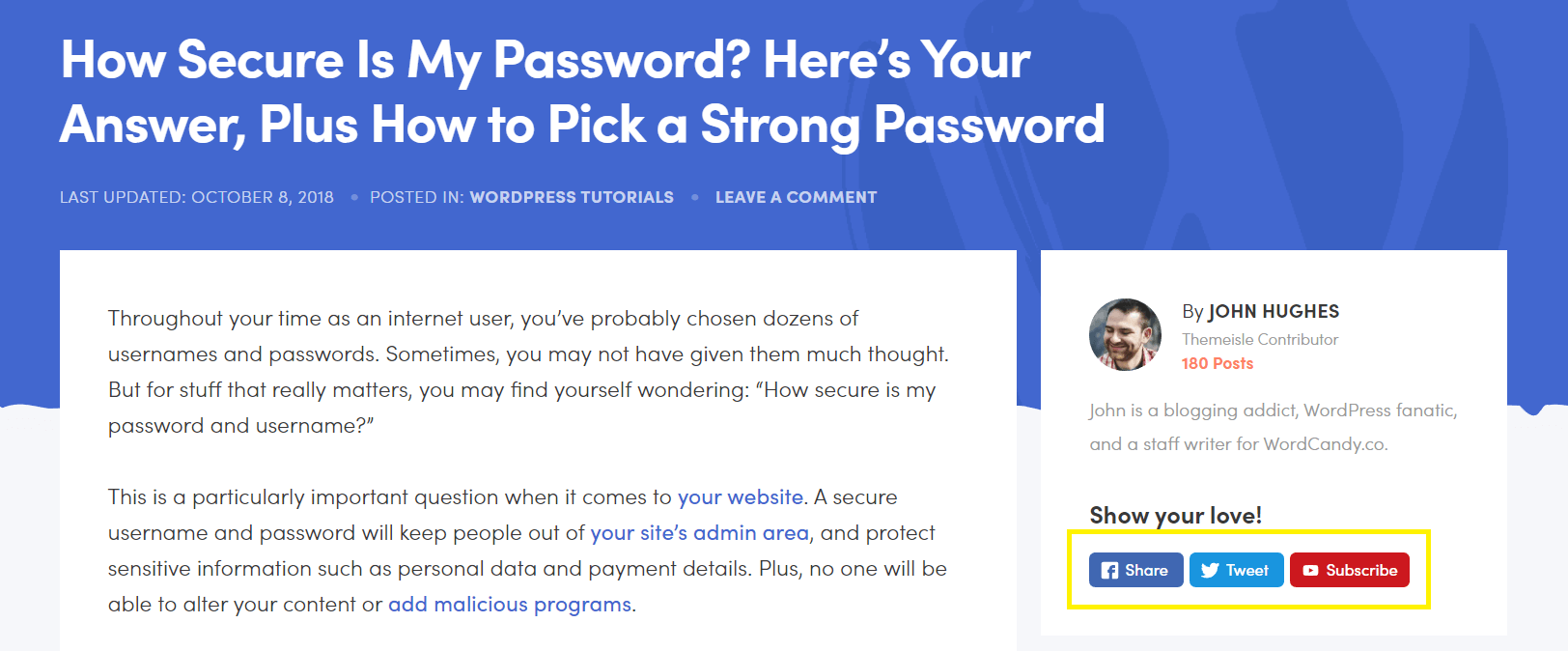Follow the "your website" hyperlink
This screenshot has height=651, width=1568.
pyautogui.click(x=740, y=497)
